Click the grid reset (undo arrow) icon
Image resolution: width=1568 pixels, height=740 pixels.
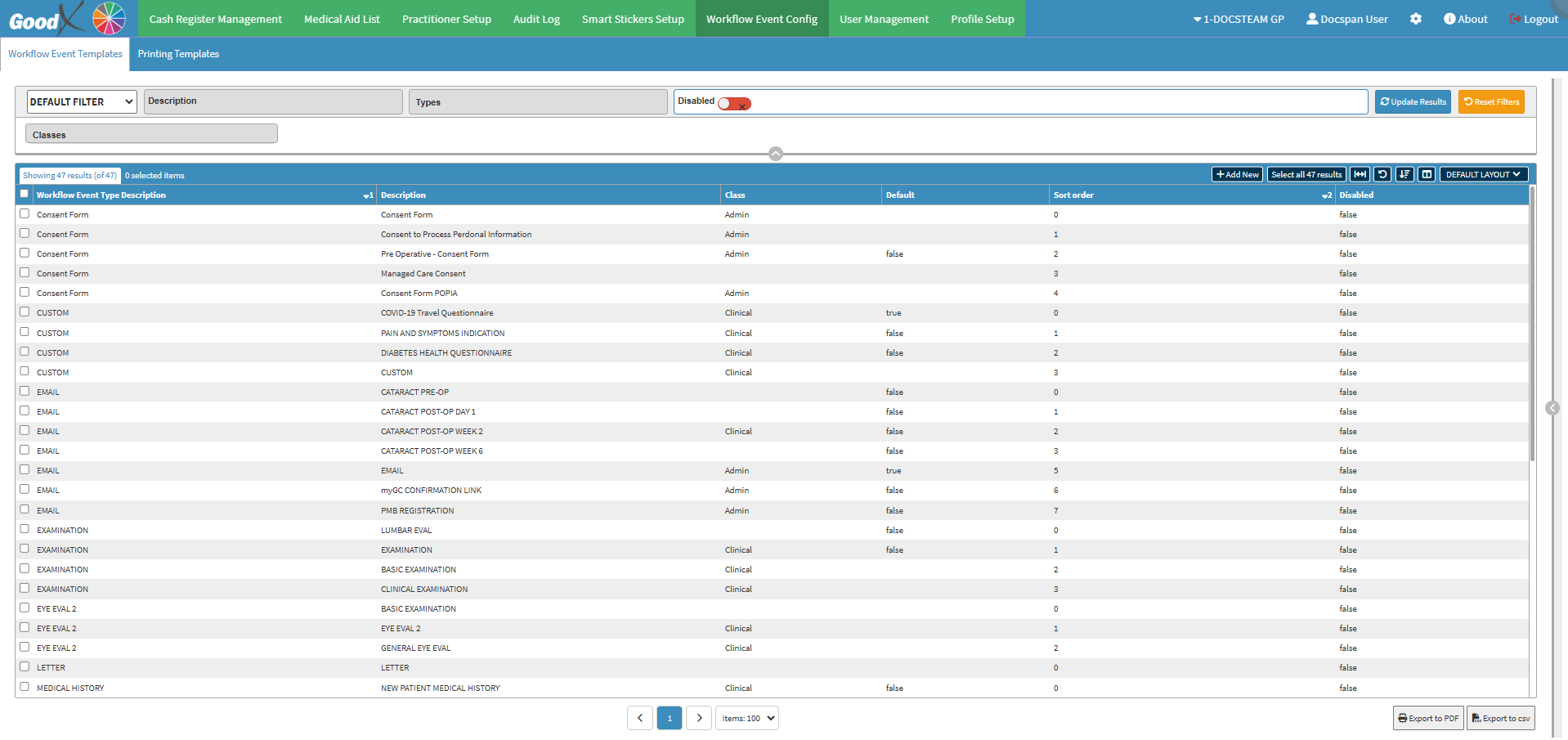pos(1382,174)
